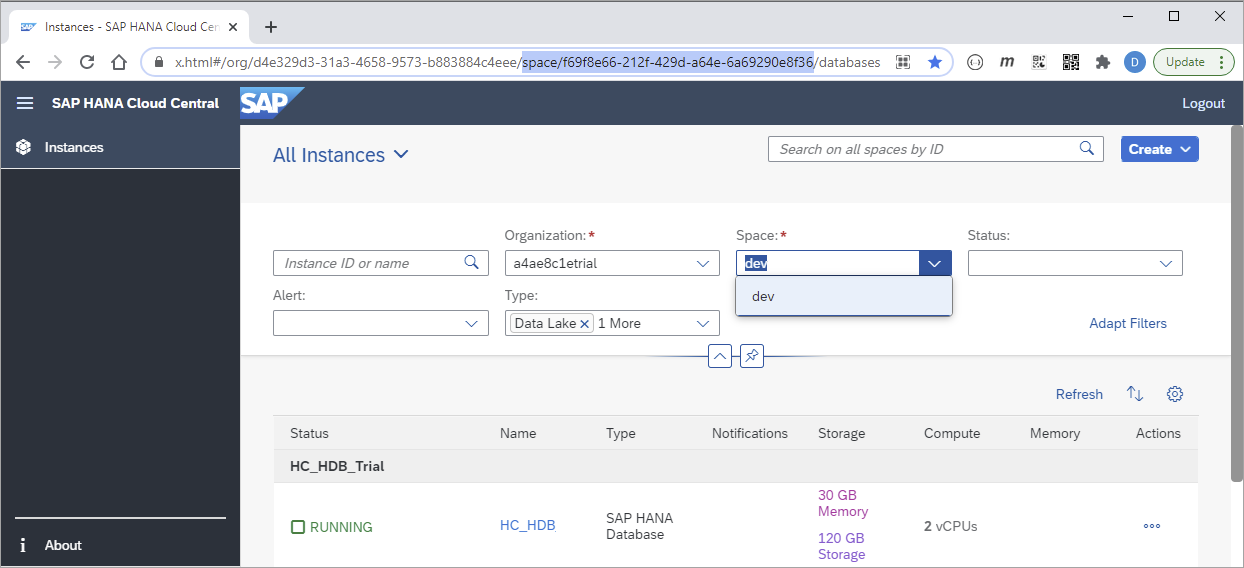The height and width of the screenshot is (568, 1244).
Task: Open the HC_HDB instance link
Action: (528, 525)
